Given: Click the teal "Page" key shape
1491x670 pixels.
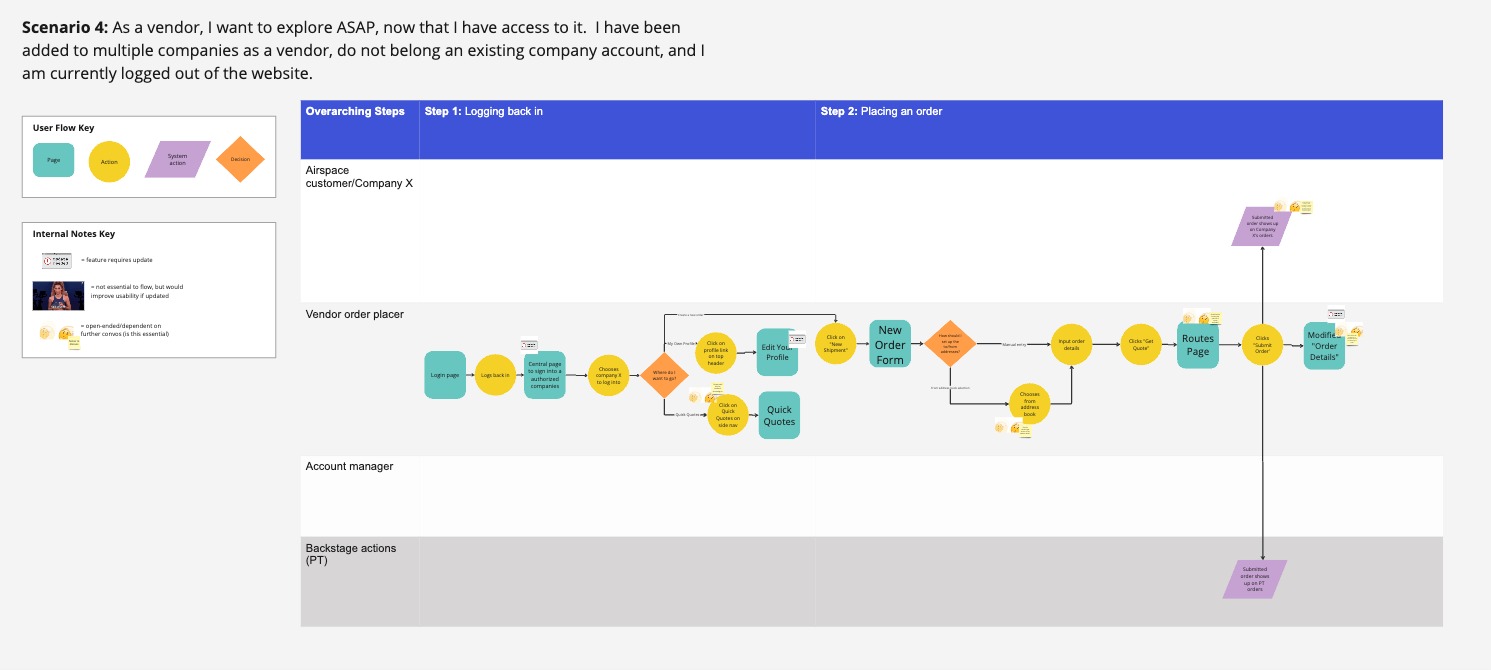Looking at the screenshot, I should click(54, 160).
